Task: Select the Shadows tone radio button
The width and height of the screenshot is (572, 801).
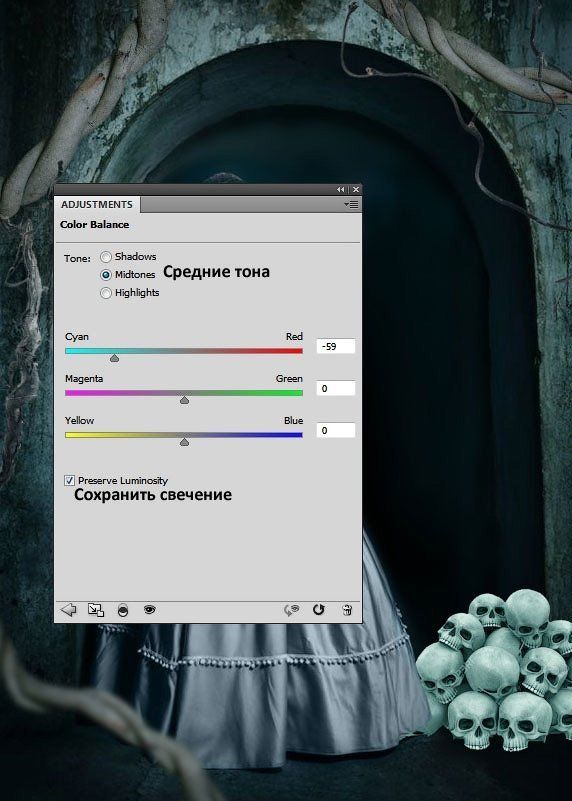Action: point(106,257)
